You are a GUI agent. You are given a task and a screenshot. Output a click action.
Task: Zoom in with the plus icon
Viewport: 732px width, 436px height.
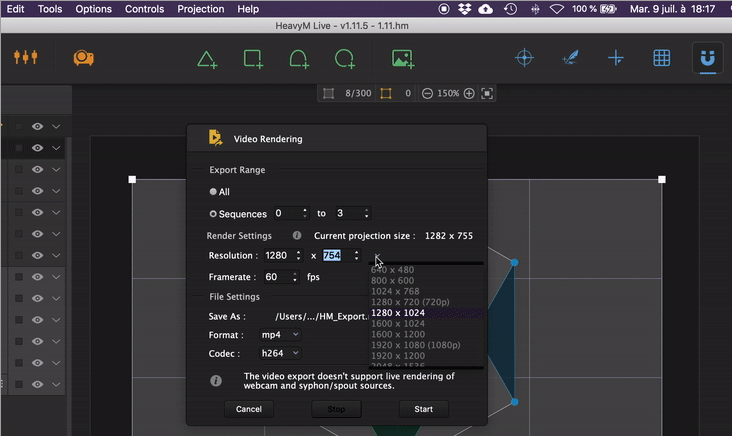point(469,93)
